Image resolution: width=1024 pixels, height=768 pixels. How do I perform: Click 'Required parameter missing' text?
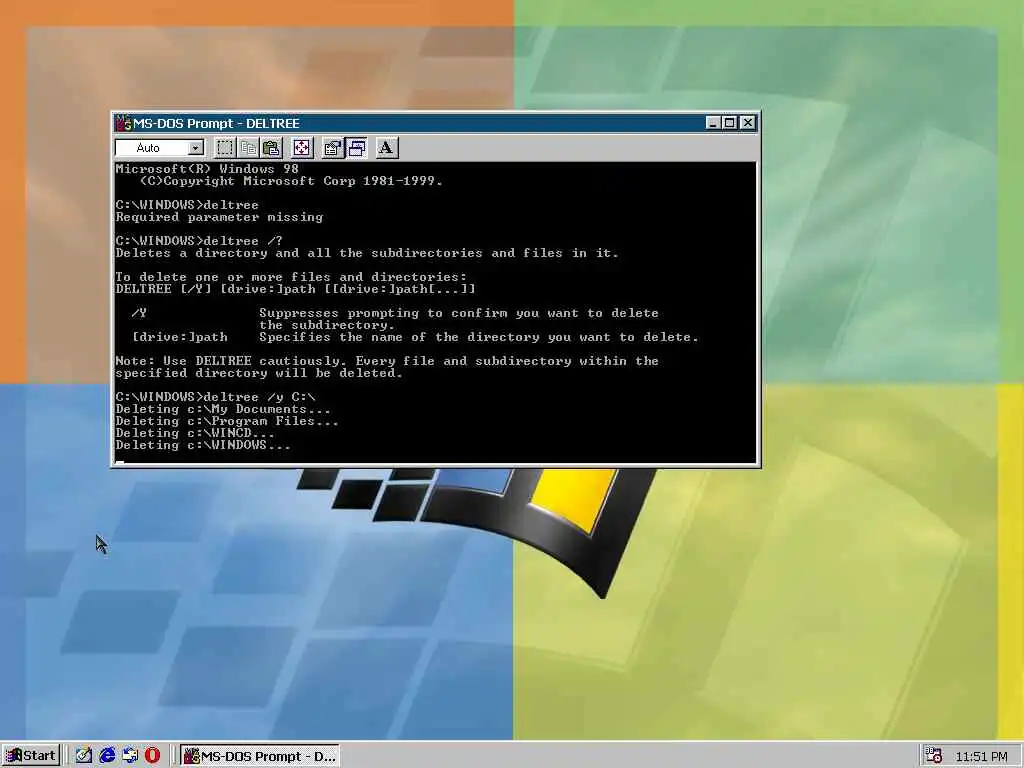(x=219, y=217)
